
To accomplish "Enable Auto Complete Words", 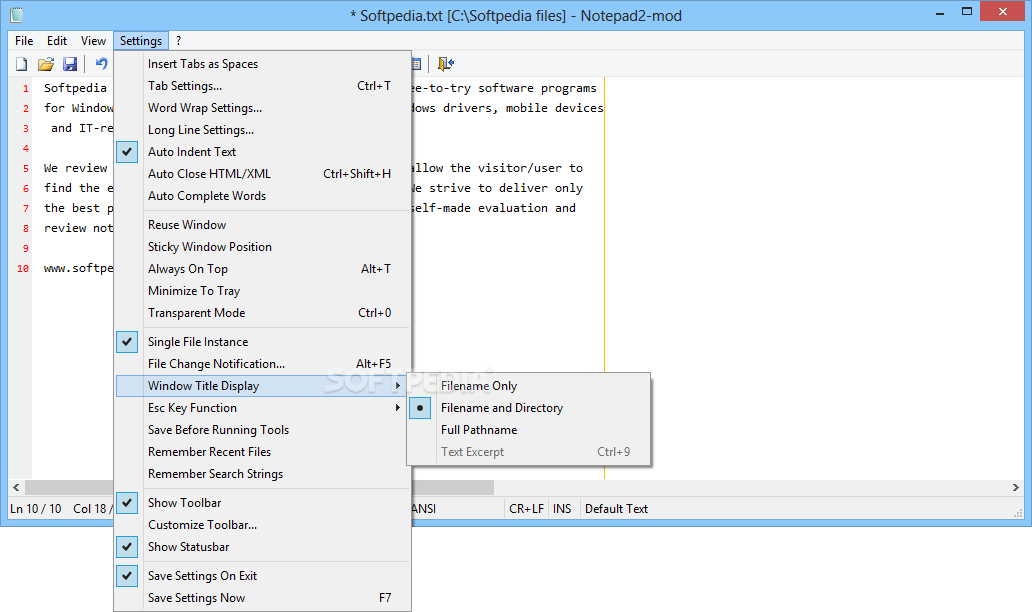I will (263, 196).
